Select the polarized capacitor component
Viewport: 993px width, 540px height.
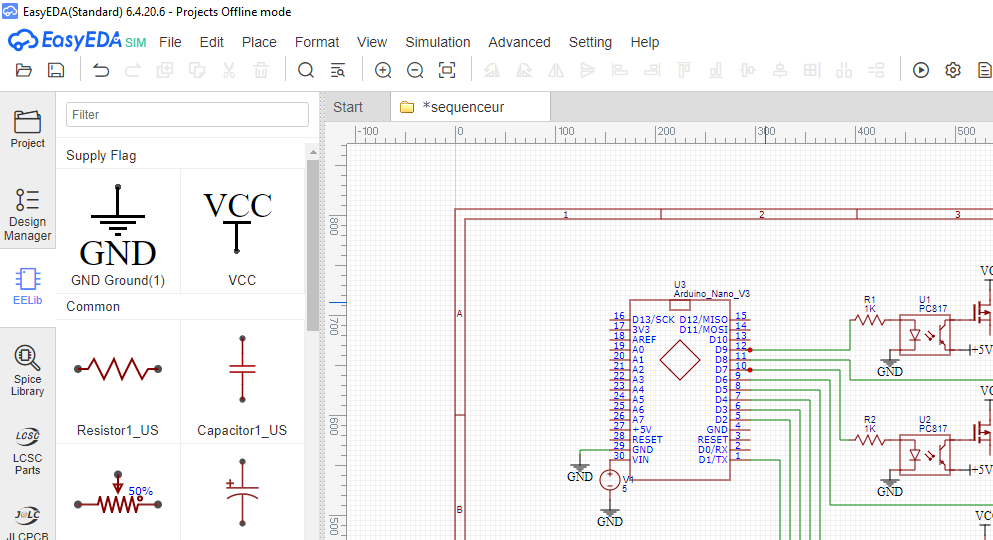(x=242, y=494)
